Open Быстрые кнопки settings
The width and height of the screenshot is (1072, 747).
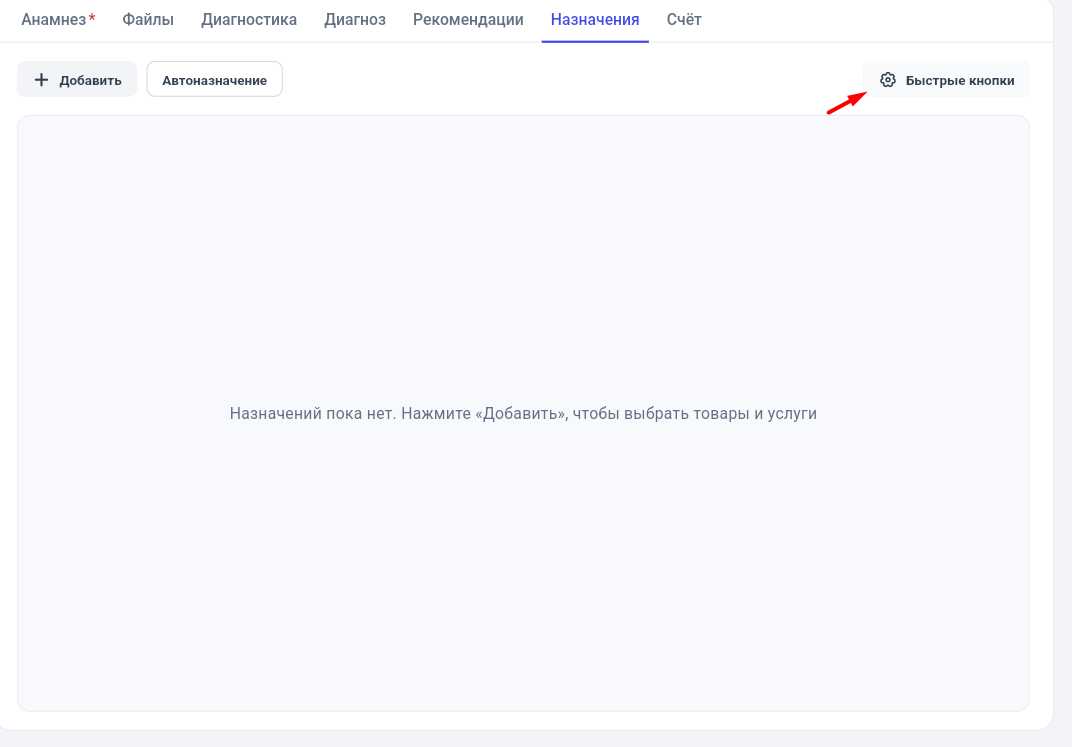(x=946, y=79)
